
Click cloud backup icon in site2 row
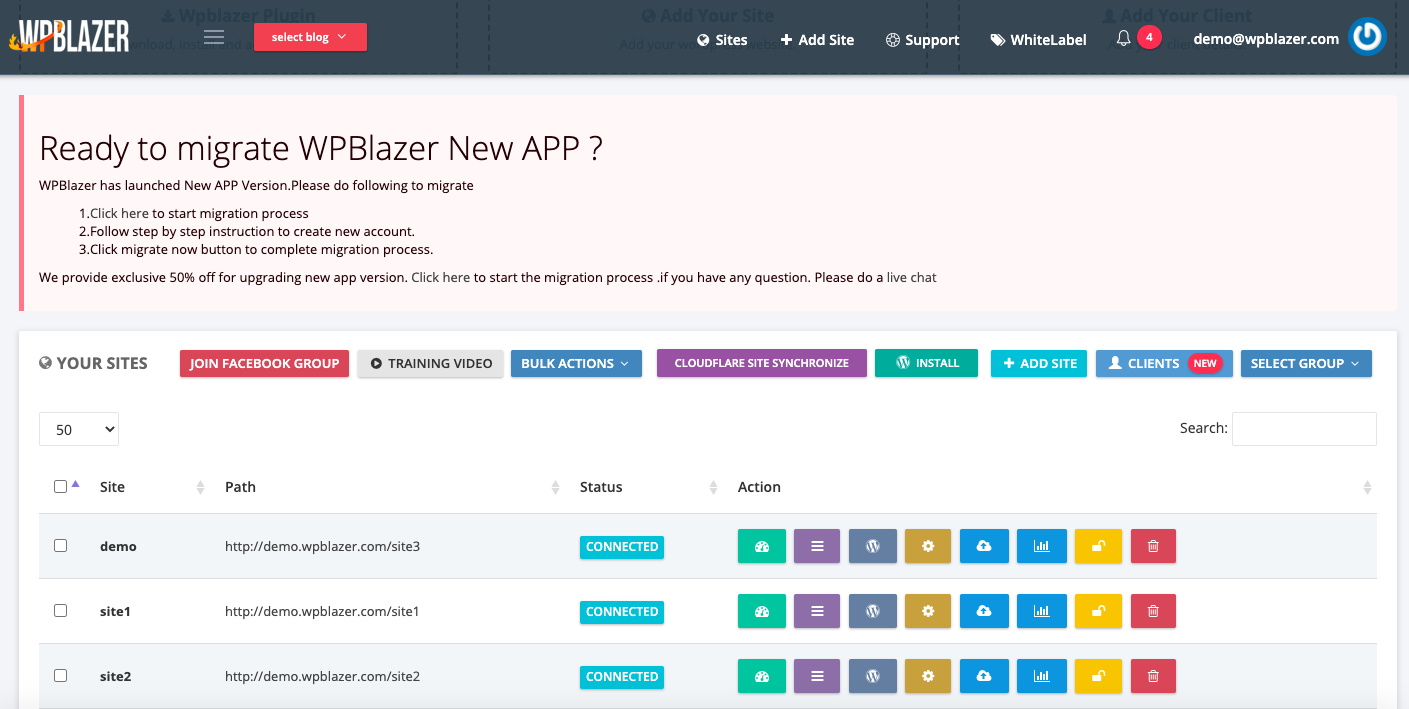click(x=984, y=676)
